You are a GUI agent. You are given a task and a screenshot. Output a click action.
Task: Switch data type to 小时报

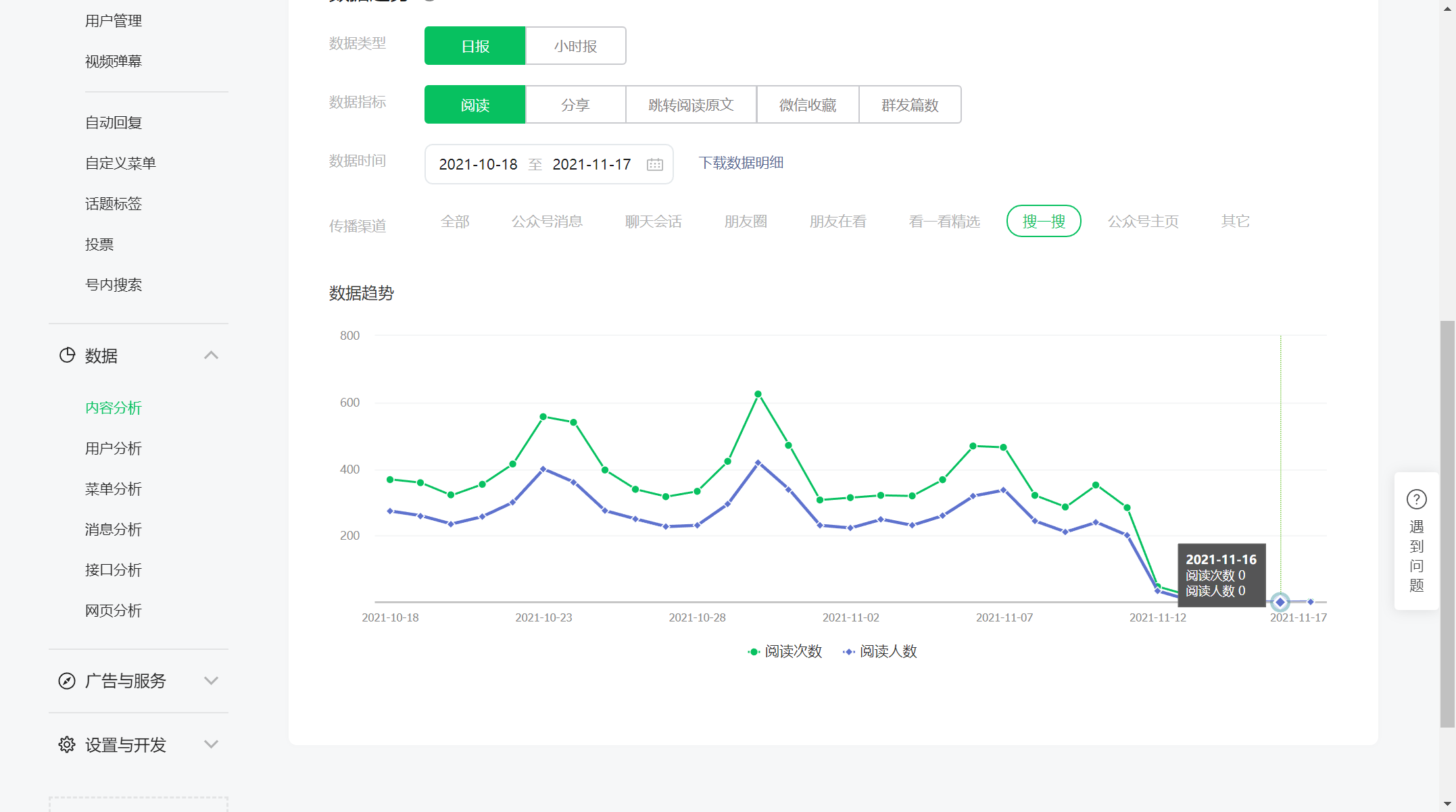pos(575,46)
